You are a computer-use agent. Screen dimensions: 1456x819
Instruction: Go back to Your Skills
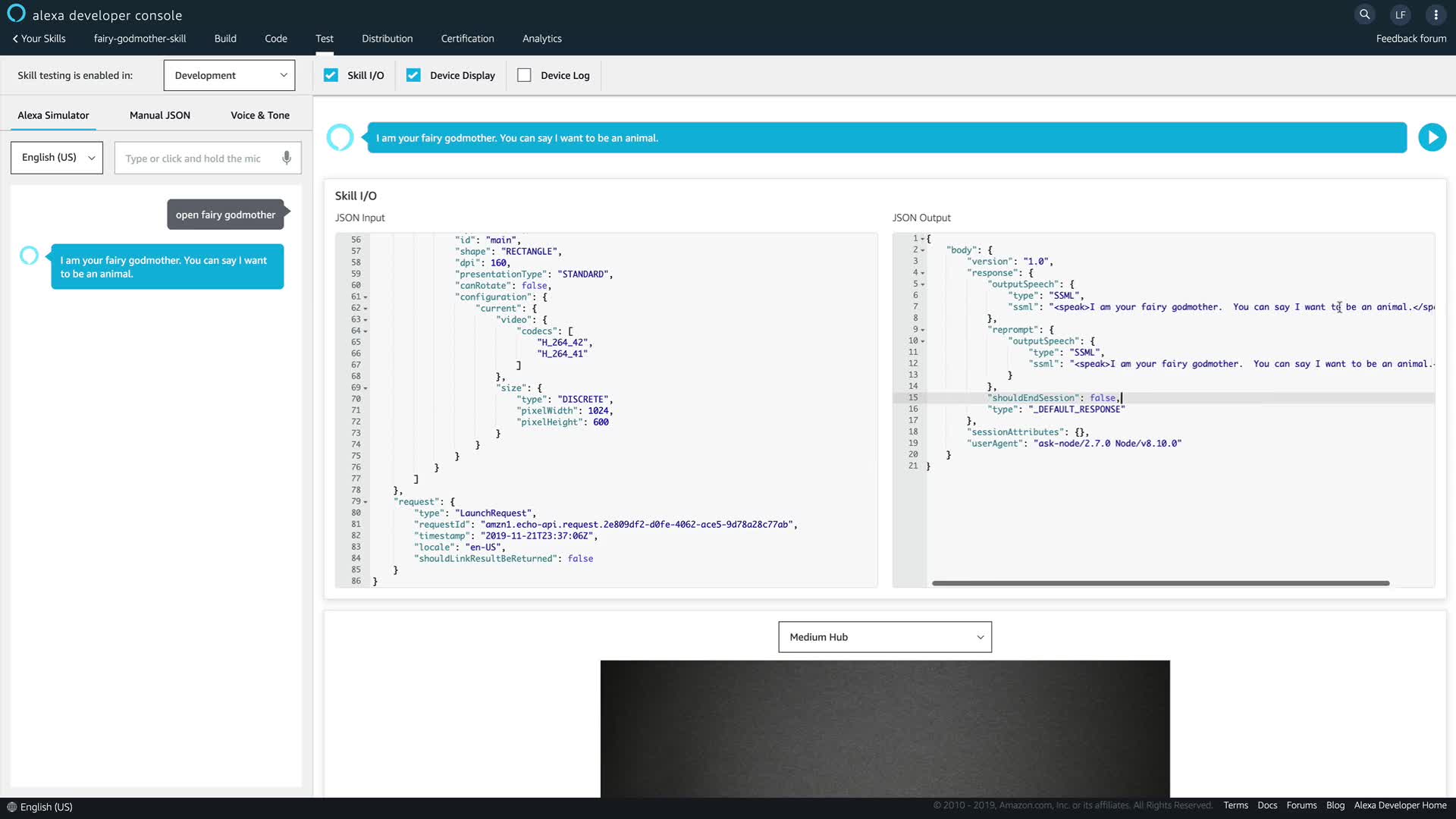[x=39, y=39]
